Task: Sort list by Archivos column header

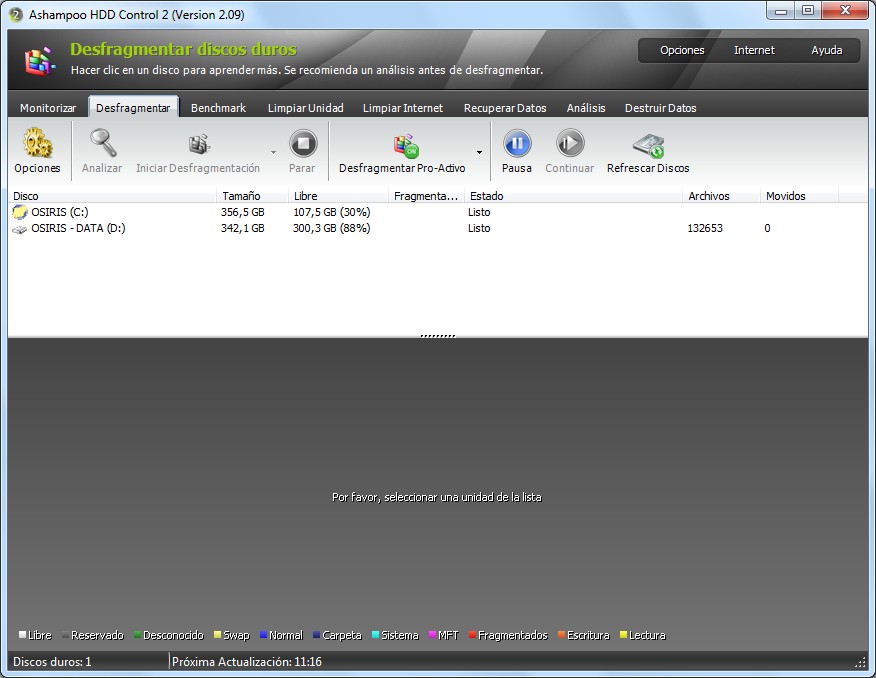Action: click(721, 196)
